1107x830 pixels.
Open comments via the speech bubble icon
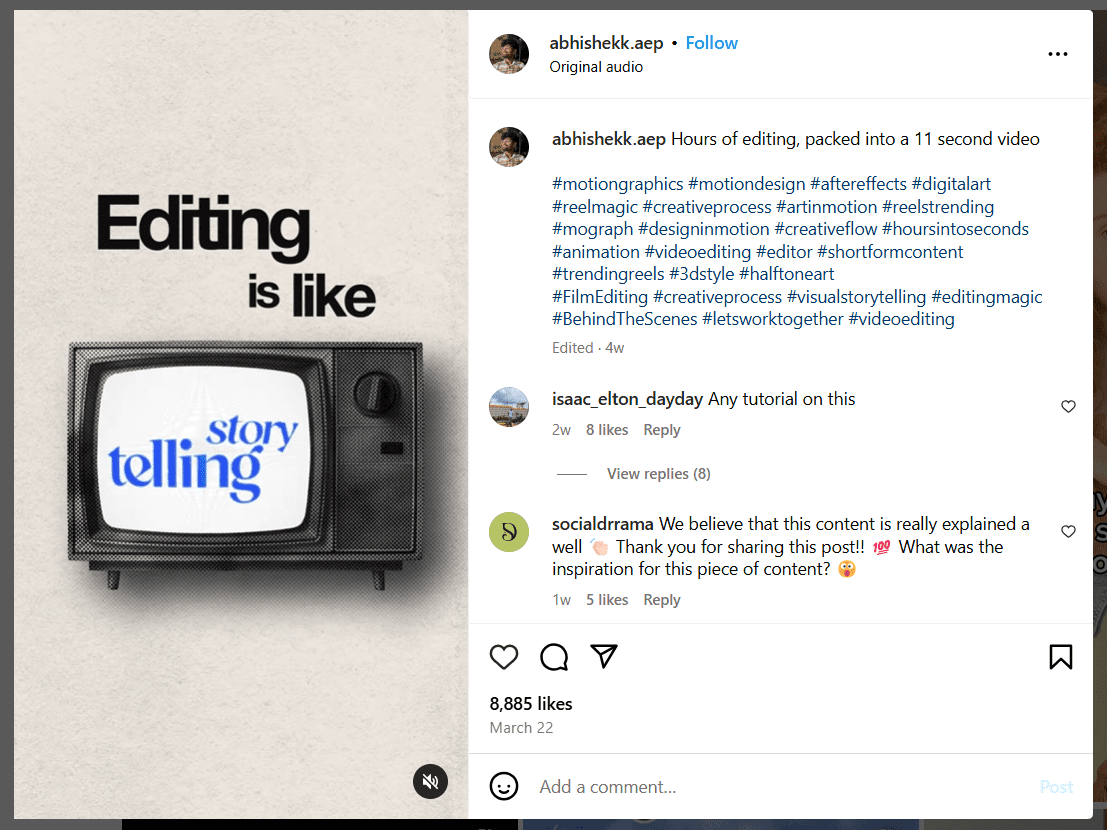coord(554,657)
